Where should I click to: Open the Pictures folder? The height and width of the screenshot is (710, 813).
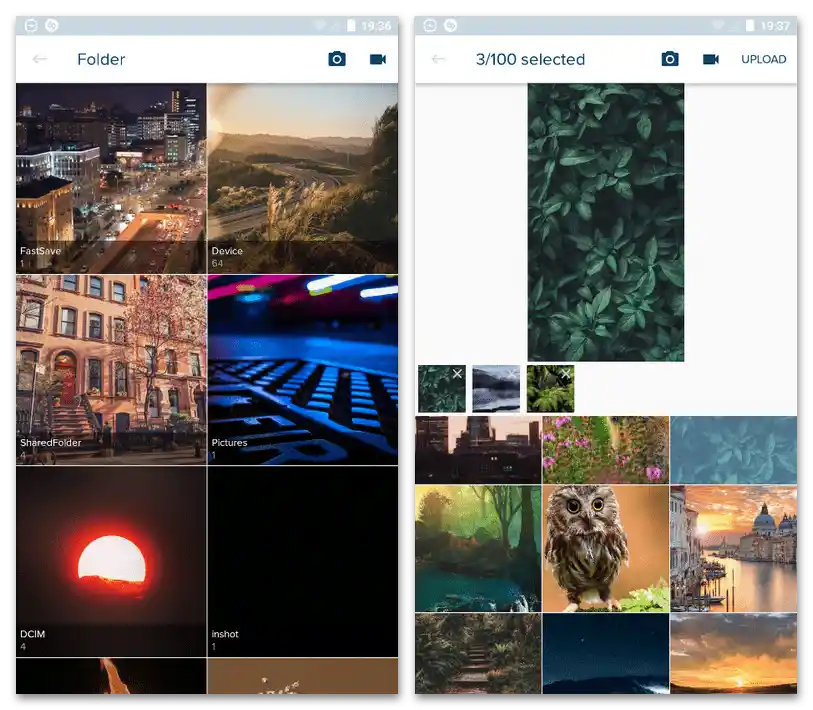point(303,370)
